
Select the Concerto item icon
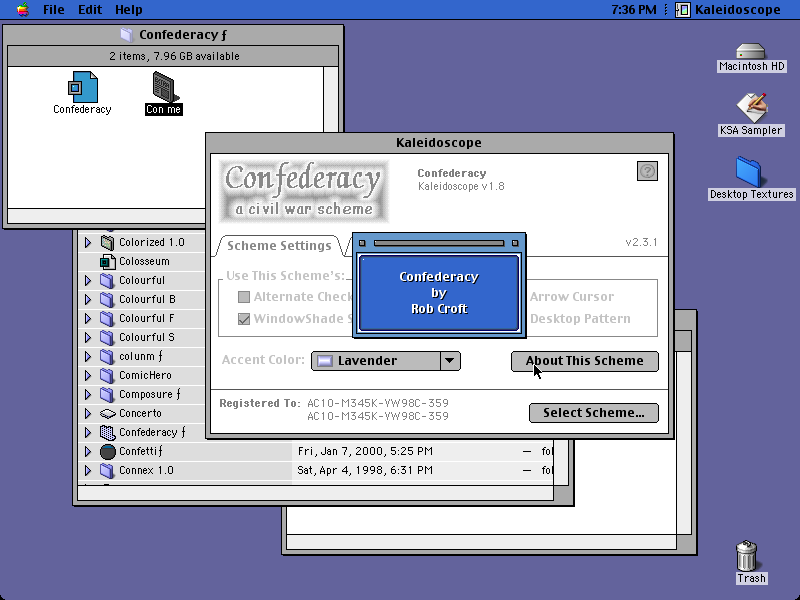[x=108, y=413]
